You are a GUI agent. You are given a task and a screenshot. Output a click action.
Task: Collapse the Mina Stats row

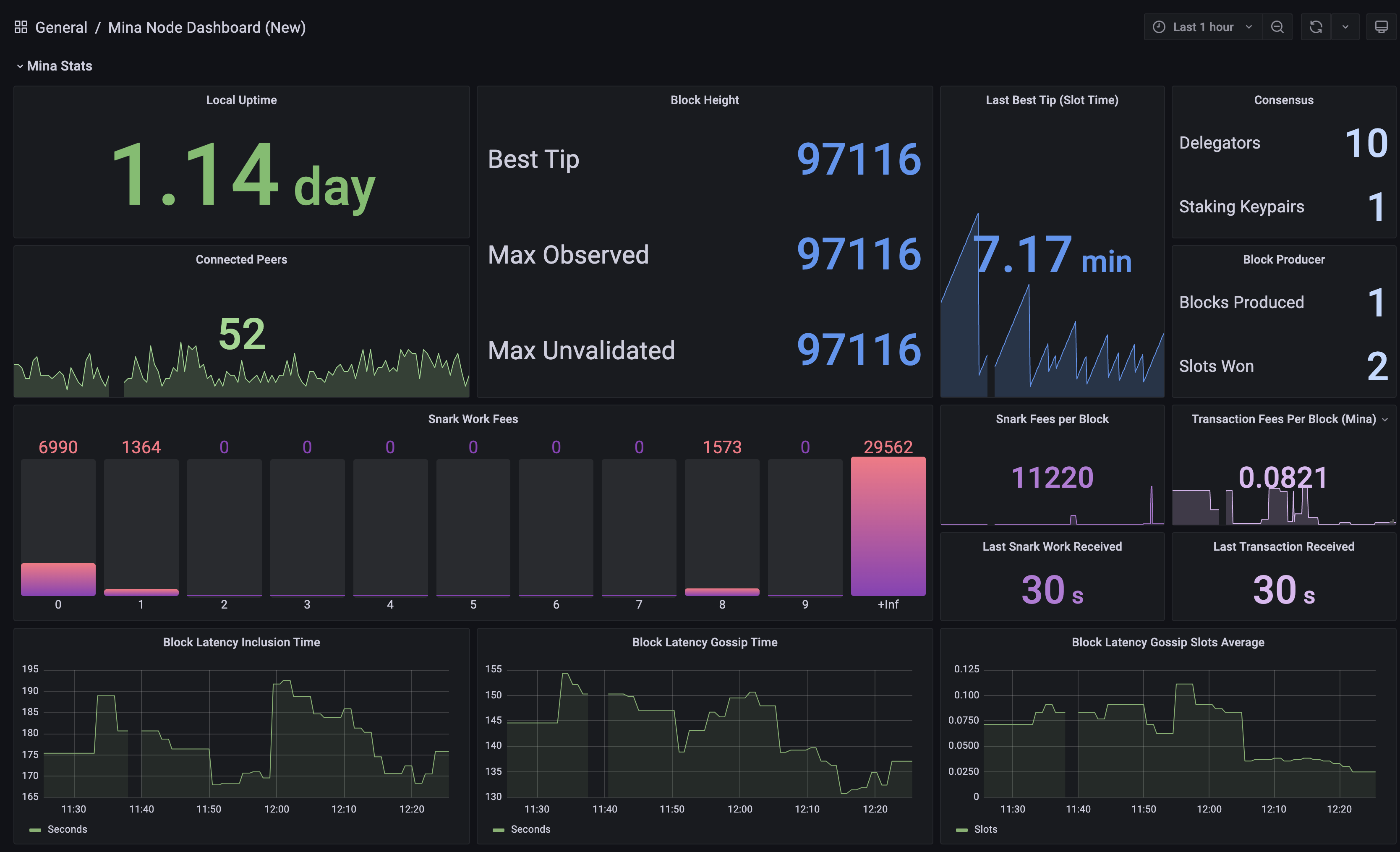(20, 66)
